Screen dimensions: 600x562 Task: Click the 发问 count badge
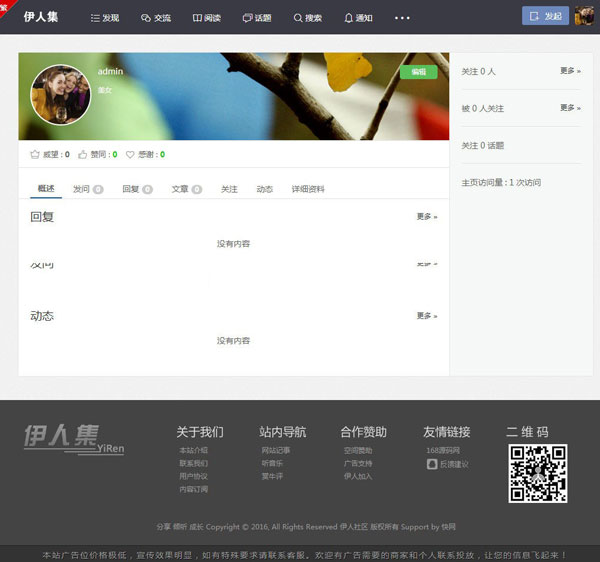98,189
